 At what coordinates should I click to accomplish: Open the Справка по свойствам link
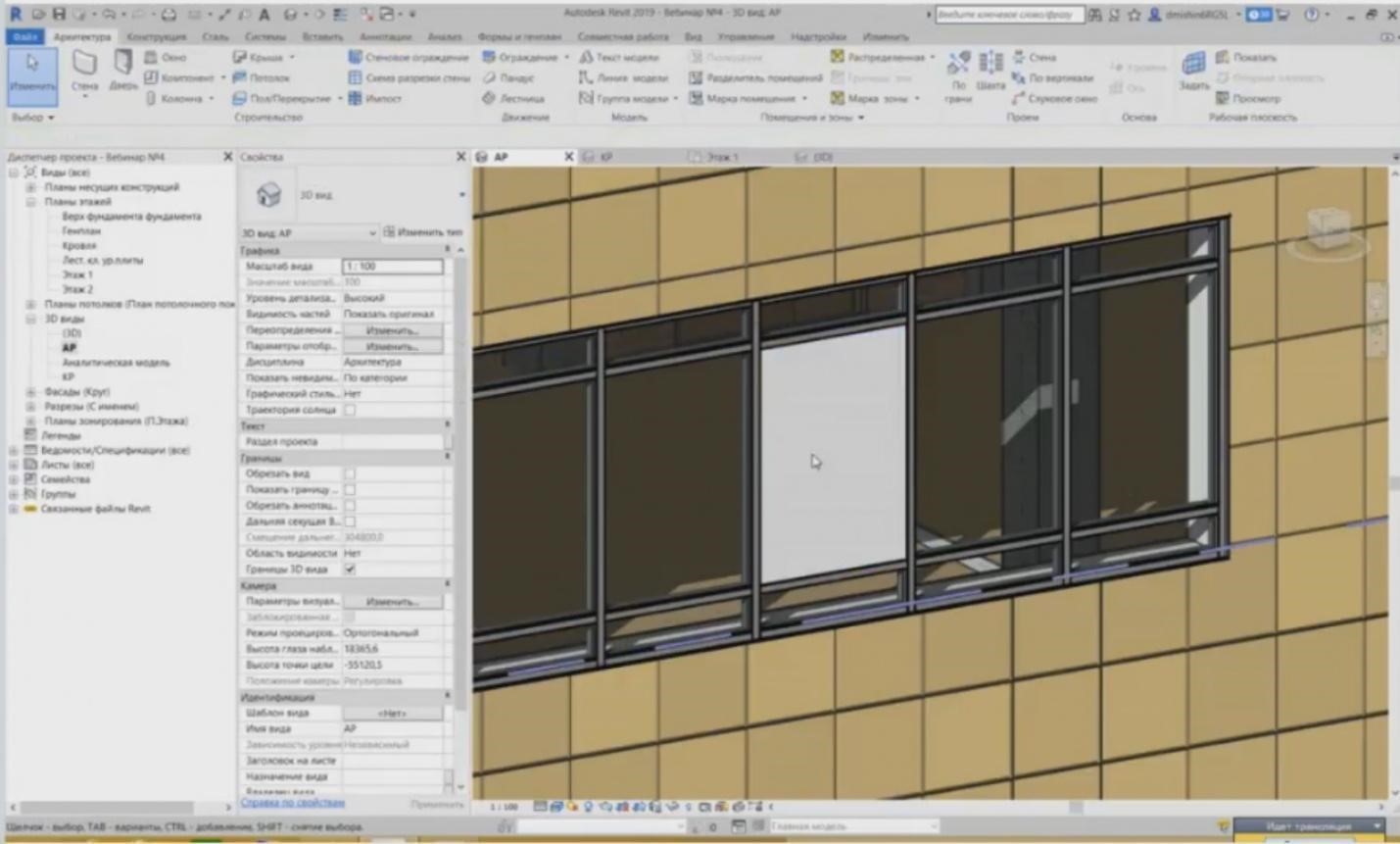[x=292, y=803]
